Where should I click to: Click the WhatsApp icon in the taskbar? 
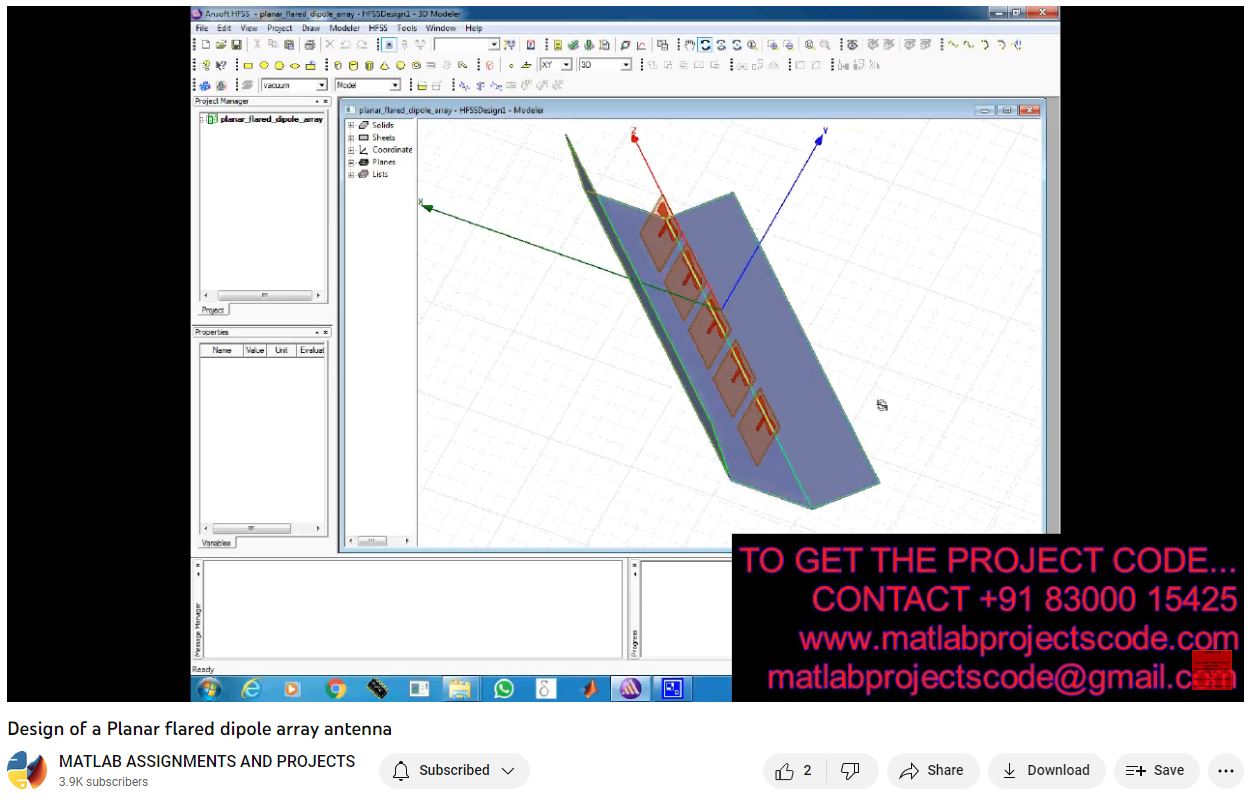pyautogui.click(x=504, y=688)
